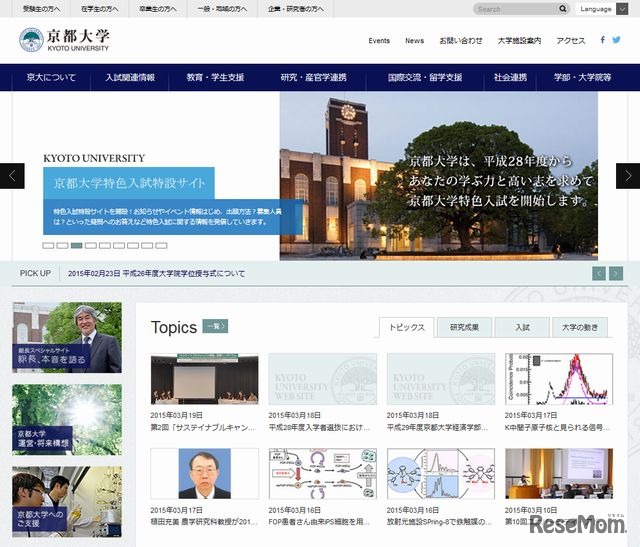Open 一般・地域の方へ top link
This screenshot has height=547, width=640.
(x=222, y=9)
